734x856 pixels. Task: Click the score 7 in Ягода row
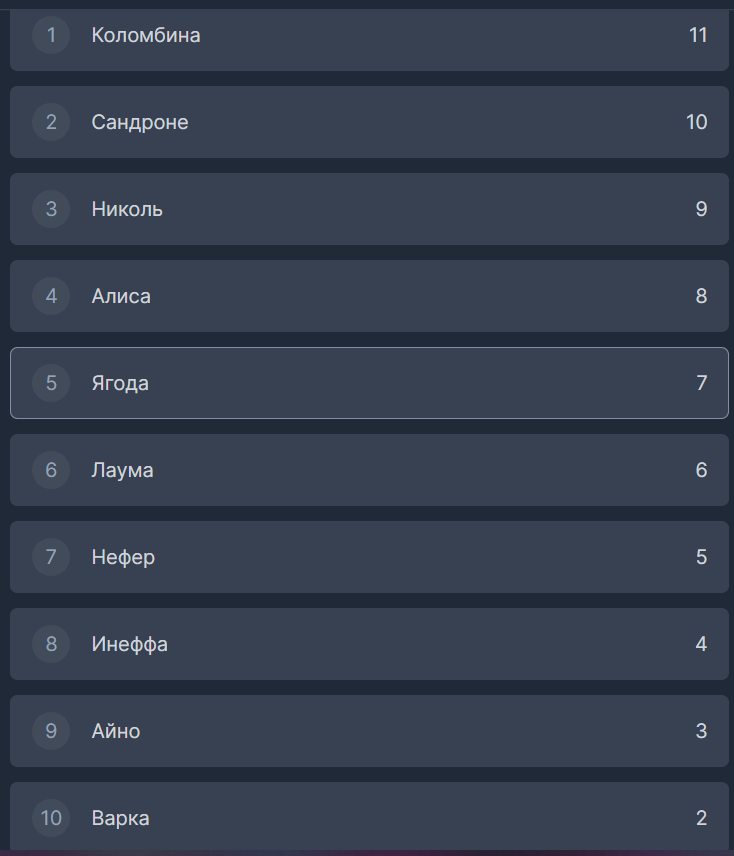point(702,383)
